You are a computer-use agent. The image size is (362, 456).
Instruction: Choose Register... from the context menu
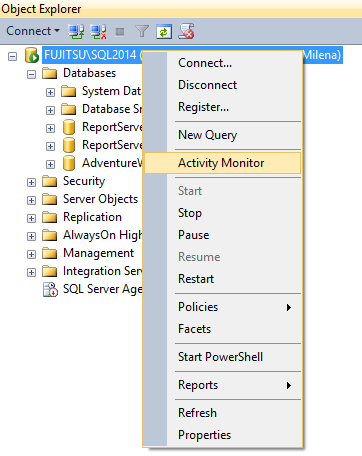pyautogui.click(x=223, y=107)
